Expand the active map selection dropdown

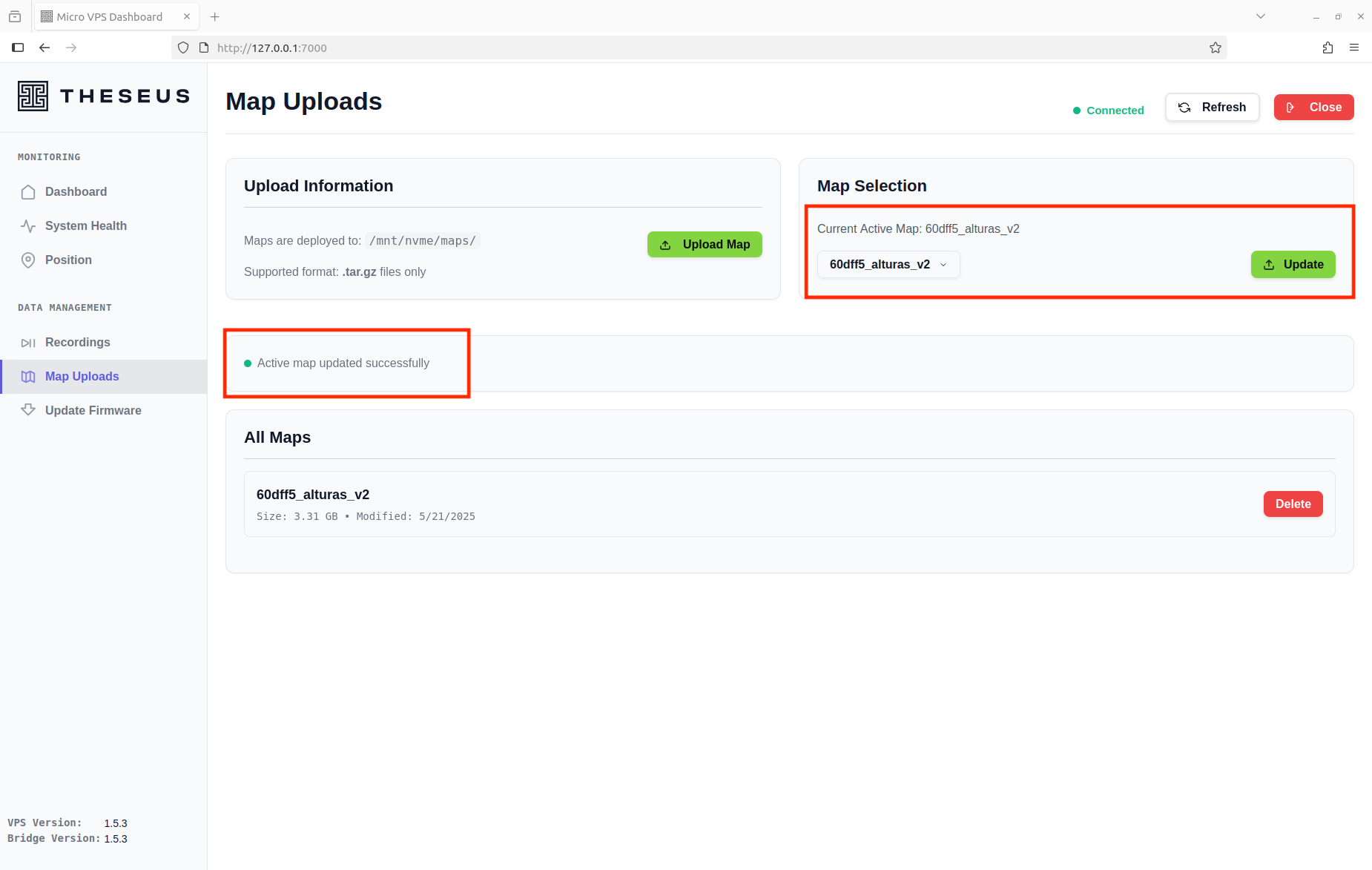pos(888,265)
